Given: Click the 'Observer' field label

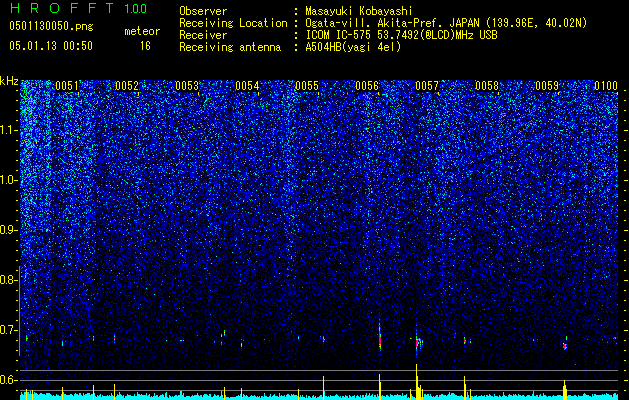Looking at the screenshot, I should 203,11.
